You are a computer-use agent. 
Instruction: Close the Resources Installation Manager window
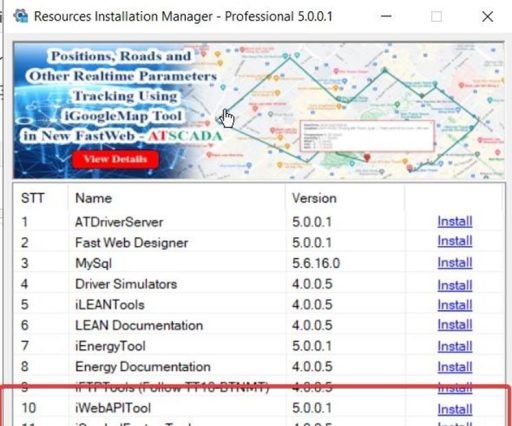(487, 16)
